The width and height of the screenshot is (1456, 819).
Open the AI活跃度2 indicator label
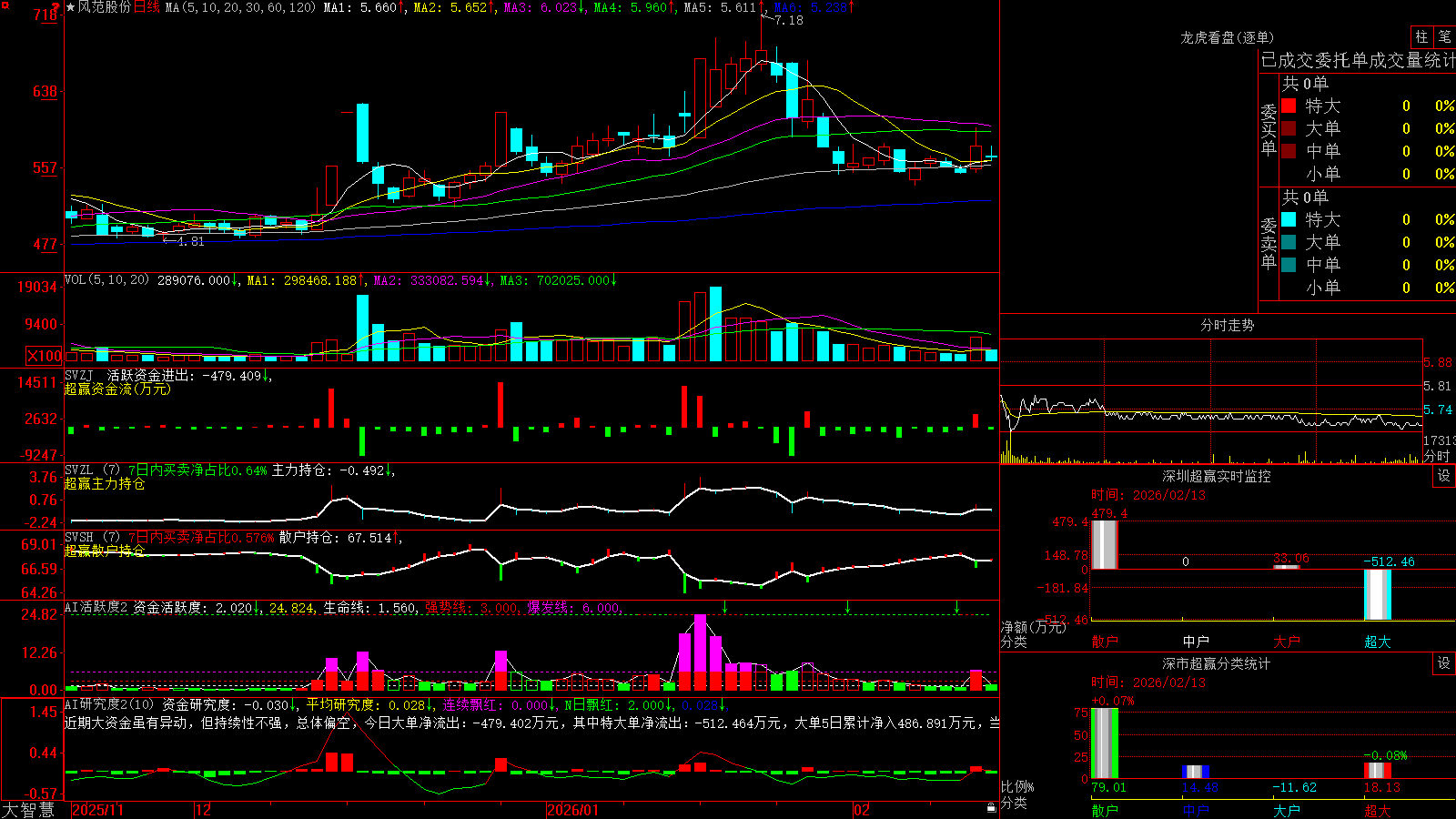click(96, 608)
